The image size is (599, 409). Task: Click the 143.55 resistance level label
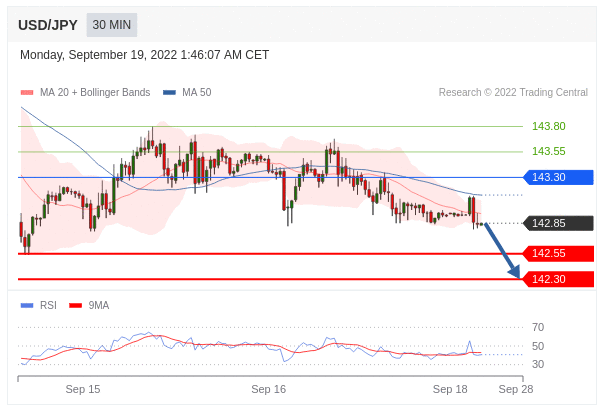(x=549, y=152)
